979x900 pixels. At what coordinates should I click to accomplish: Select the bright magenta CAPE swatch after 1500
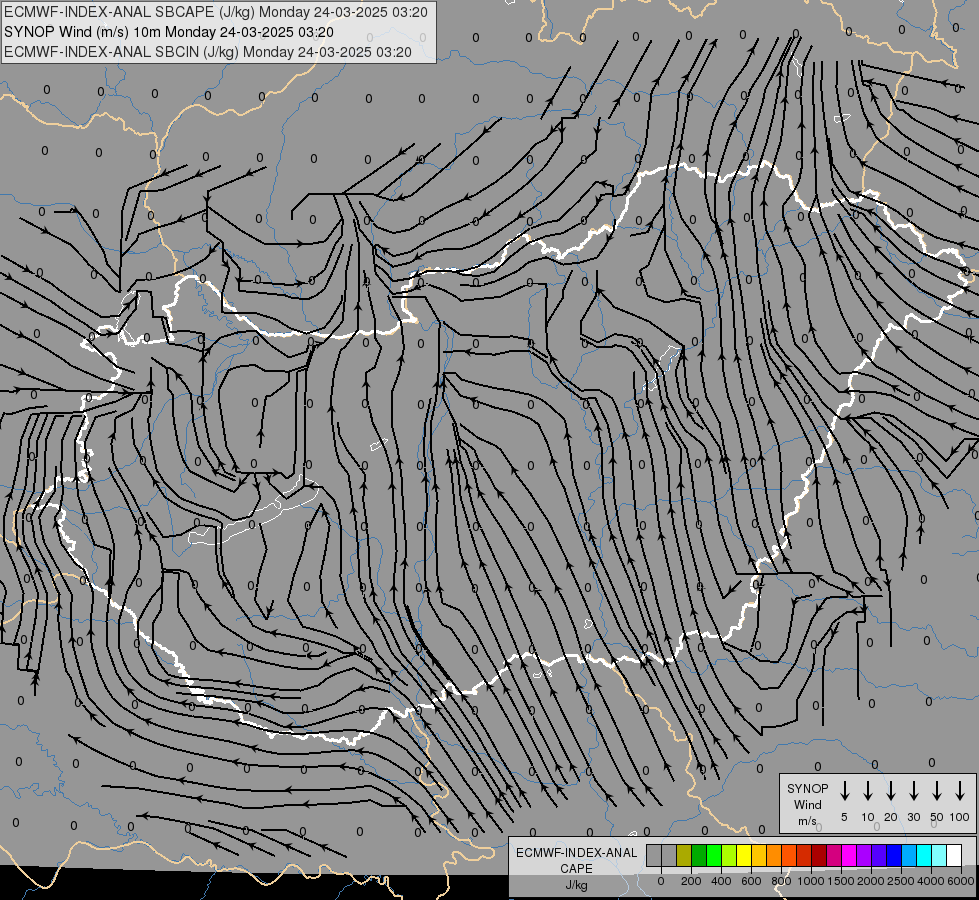point(849,855)
